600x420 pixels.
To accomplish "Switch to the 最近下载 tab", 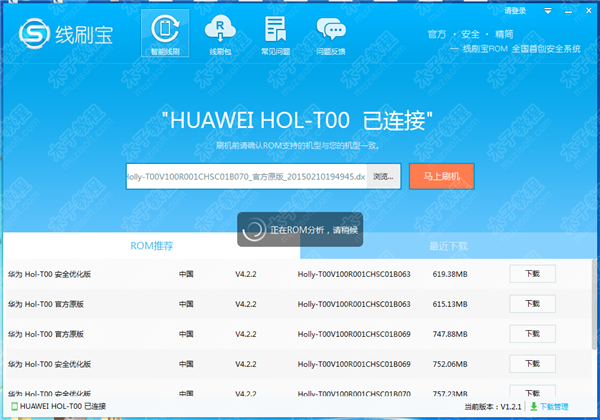I will tap(448, 246).
